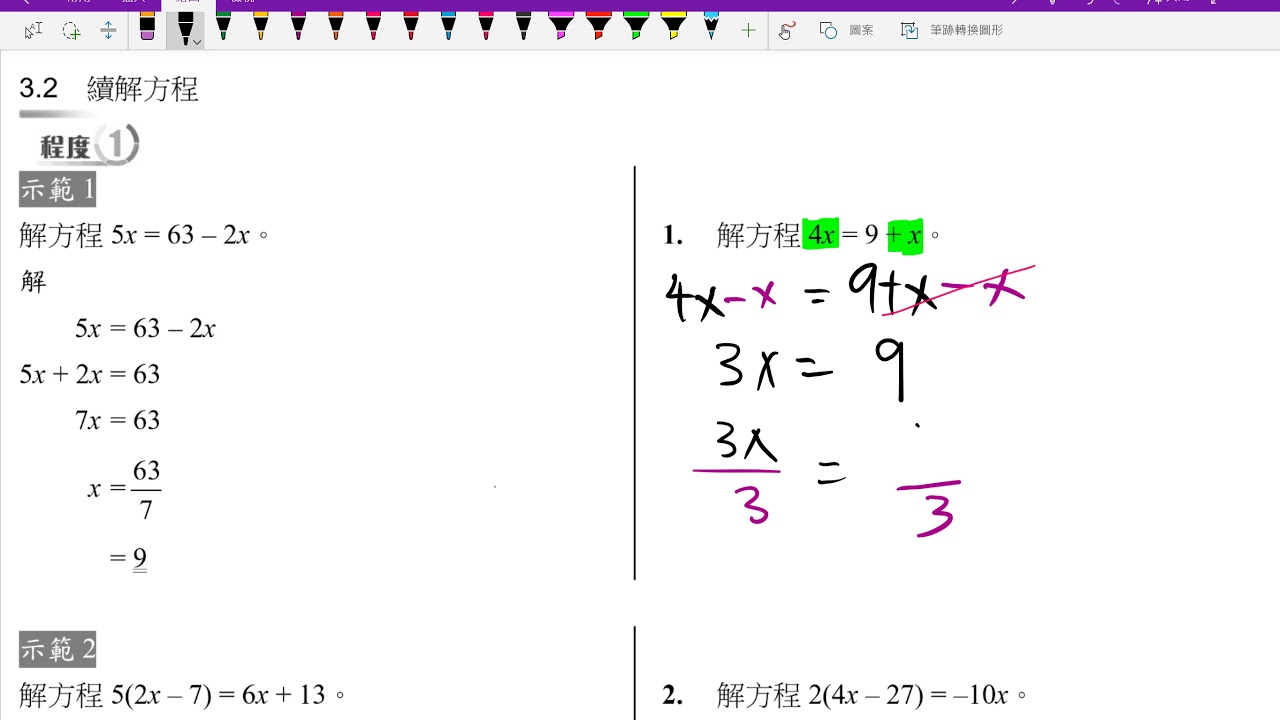Screen dimensions: 1280x720
Task: Open the 圖案 shapes tool
Action: pyautogui.click(x=846, y=31)
